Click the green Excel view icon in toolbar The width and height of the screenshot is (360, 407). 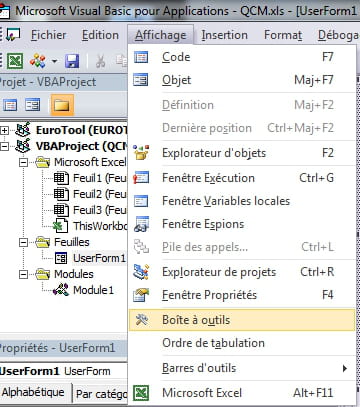point(15,61)
